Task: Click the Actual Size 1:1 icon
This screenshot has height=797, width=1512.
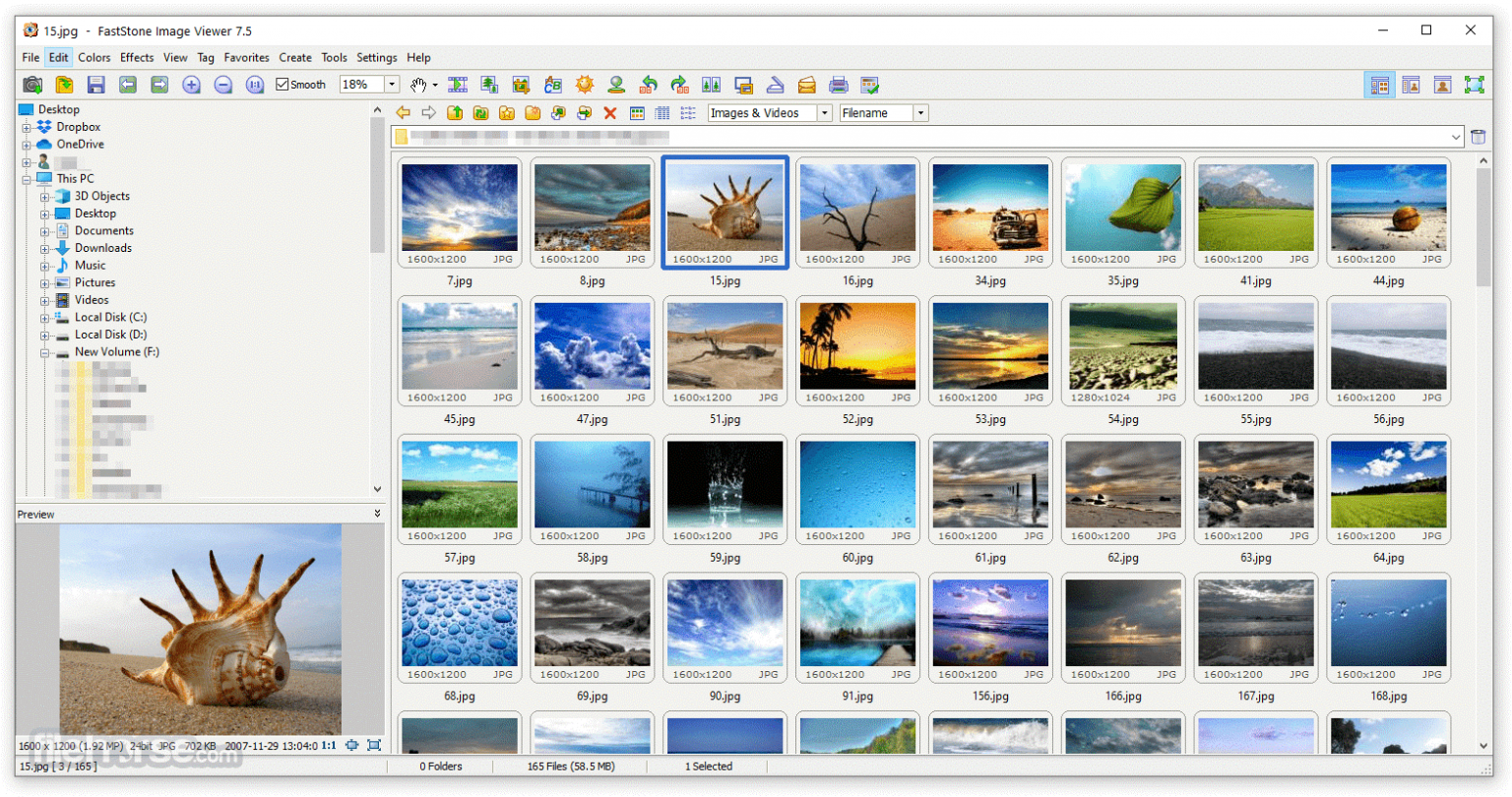Action: click(x=256, y=85)
